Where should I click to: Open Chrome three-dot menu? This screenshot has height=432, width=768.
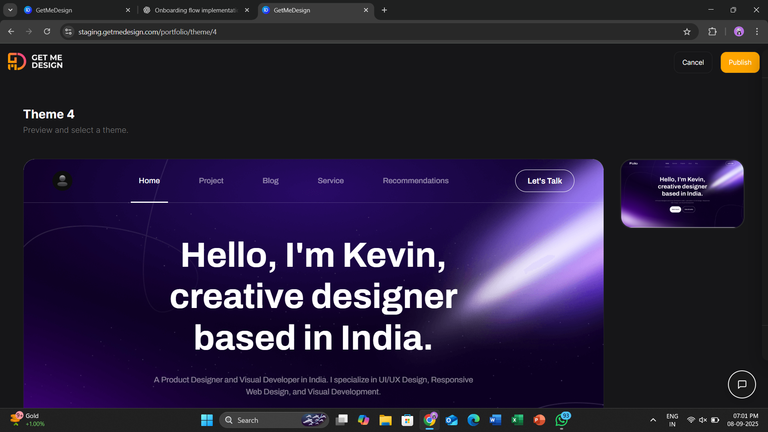(757, 32)
